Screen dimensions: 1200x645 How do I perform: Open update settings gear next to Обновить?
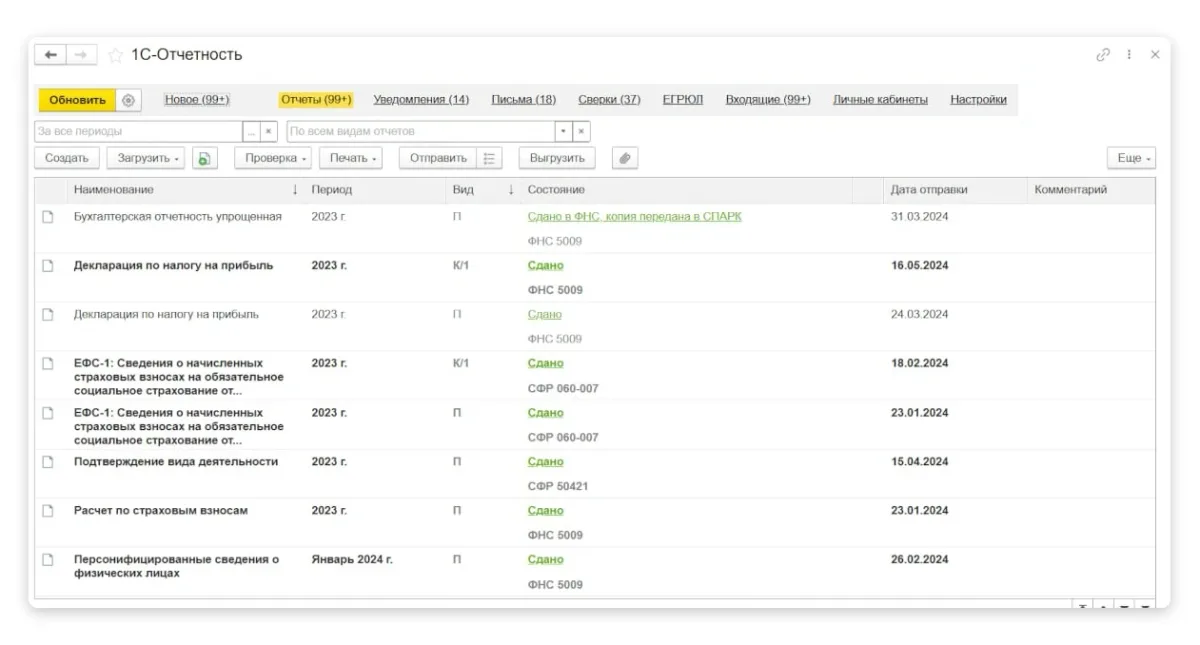coord(128,100)
